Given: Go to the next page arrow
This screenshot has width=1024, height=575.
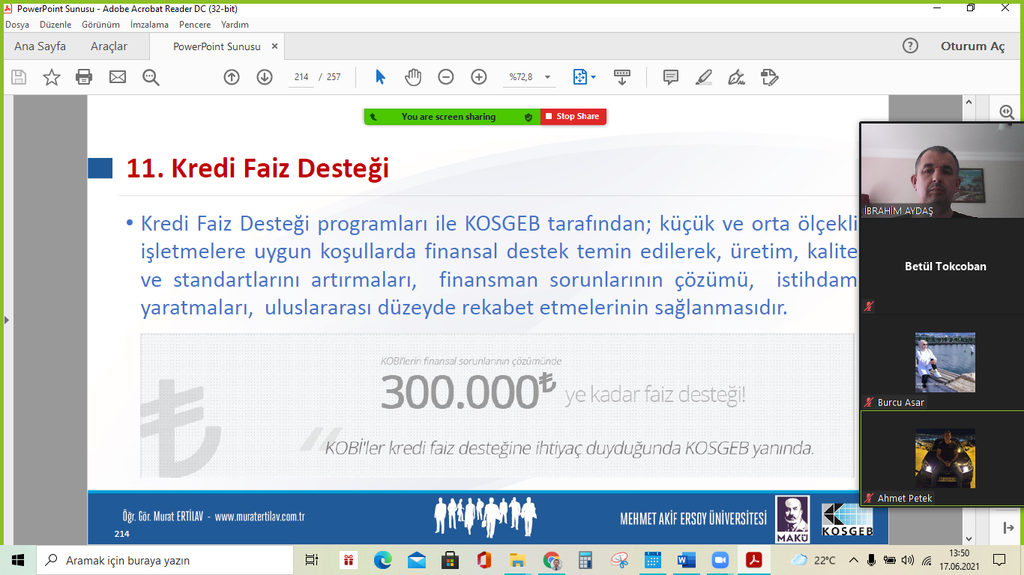Looking at the screenshot, I should [264, 77].
